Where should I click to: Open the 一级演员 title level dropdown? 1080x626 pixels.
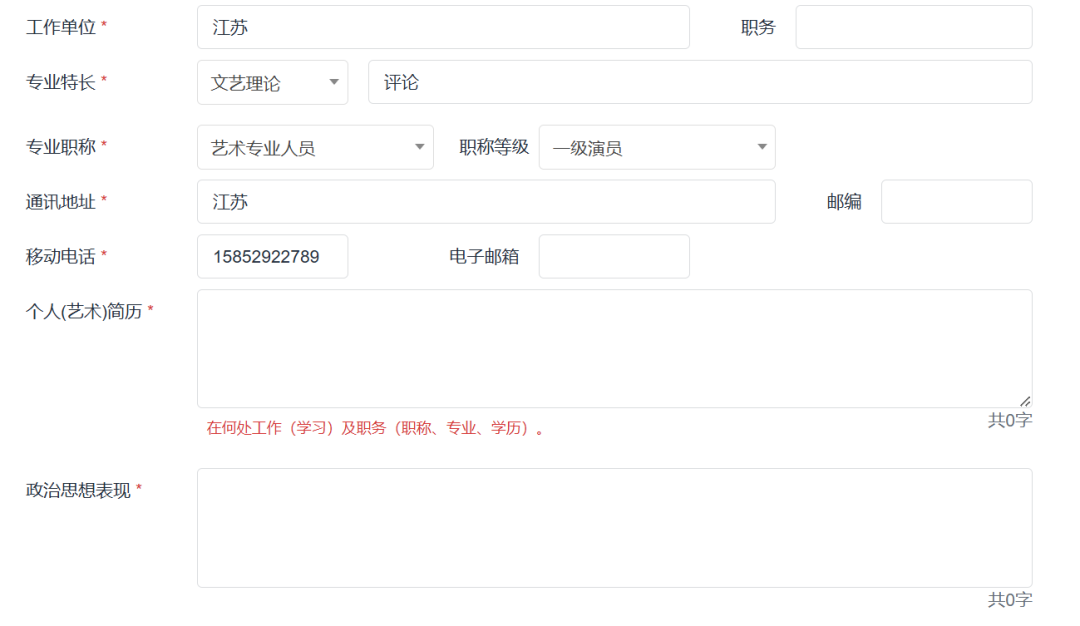(656, 148)
